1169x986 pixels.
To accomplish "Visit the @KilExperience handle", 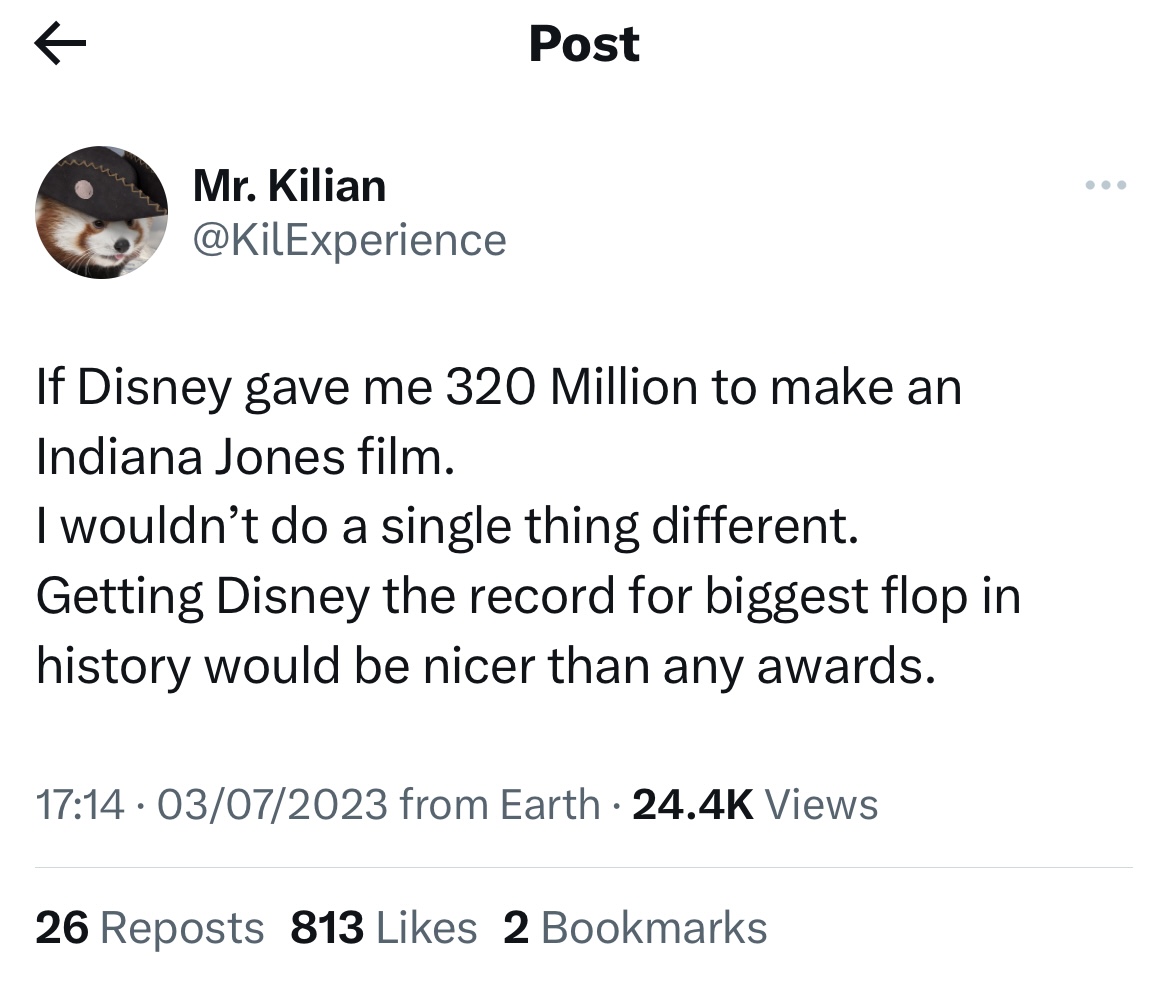I will 349,240.
